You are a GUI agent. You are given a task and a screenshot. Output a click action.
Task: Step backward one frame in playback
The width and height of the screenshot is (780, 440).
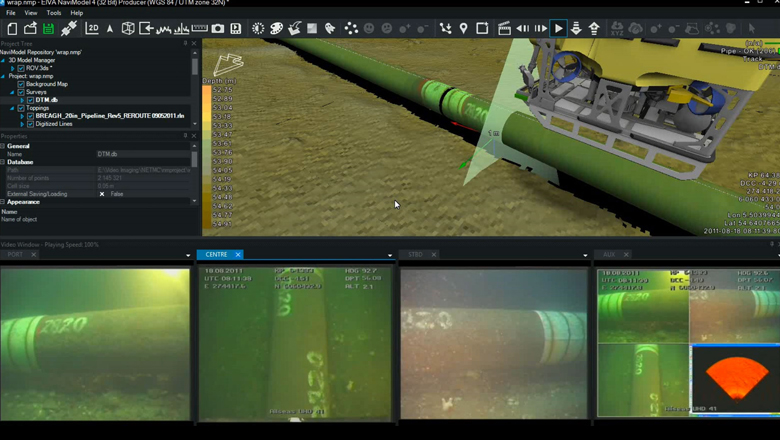pos(522,29)
